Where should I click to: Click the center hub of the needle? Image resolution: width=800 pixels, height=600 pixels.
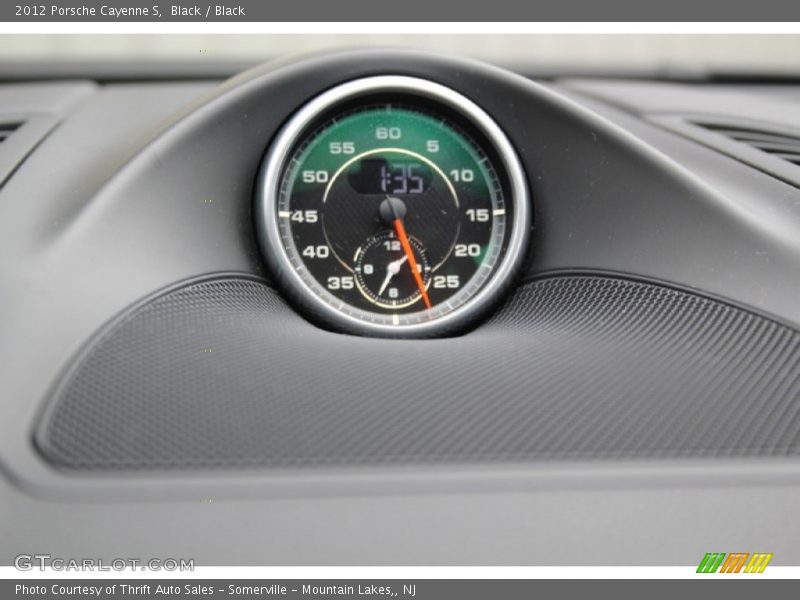point(392,209)
